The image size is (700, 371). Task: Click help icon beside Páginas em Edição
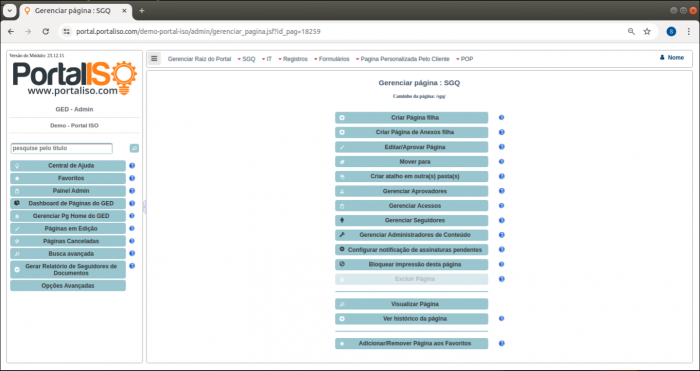coord(132,228)
